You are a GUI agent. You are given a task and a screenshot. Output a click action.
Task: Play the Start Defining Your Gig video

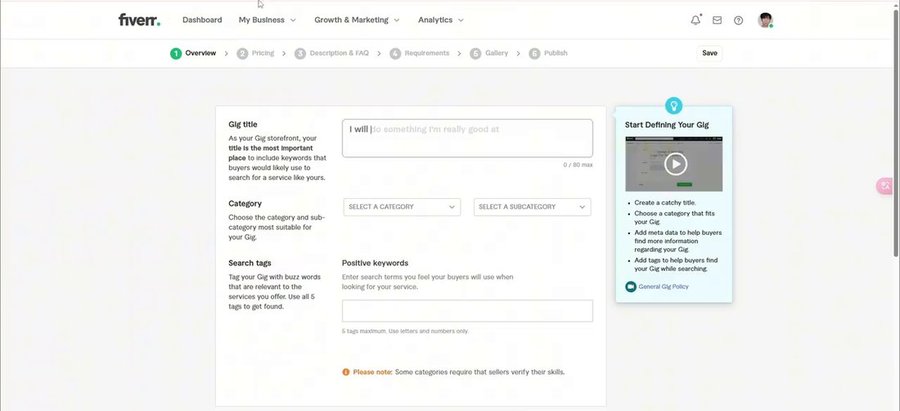tap(676, 164)
